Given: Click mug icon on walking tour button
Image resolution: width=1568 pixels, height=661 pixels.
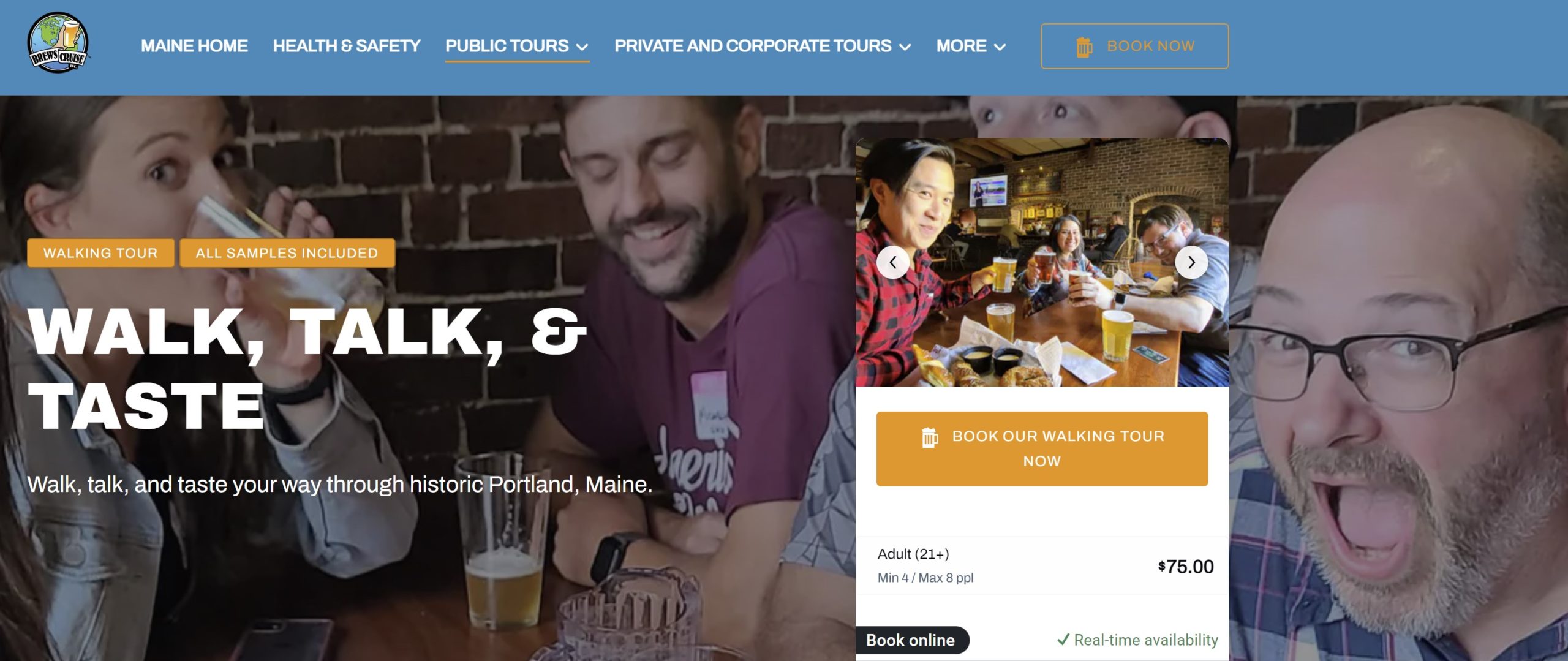Looking at the screenshot, I should [x=930, y=437].
